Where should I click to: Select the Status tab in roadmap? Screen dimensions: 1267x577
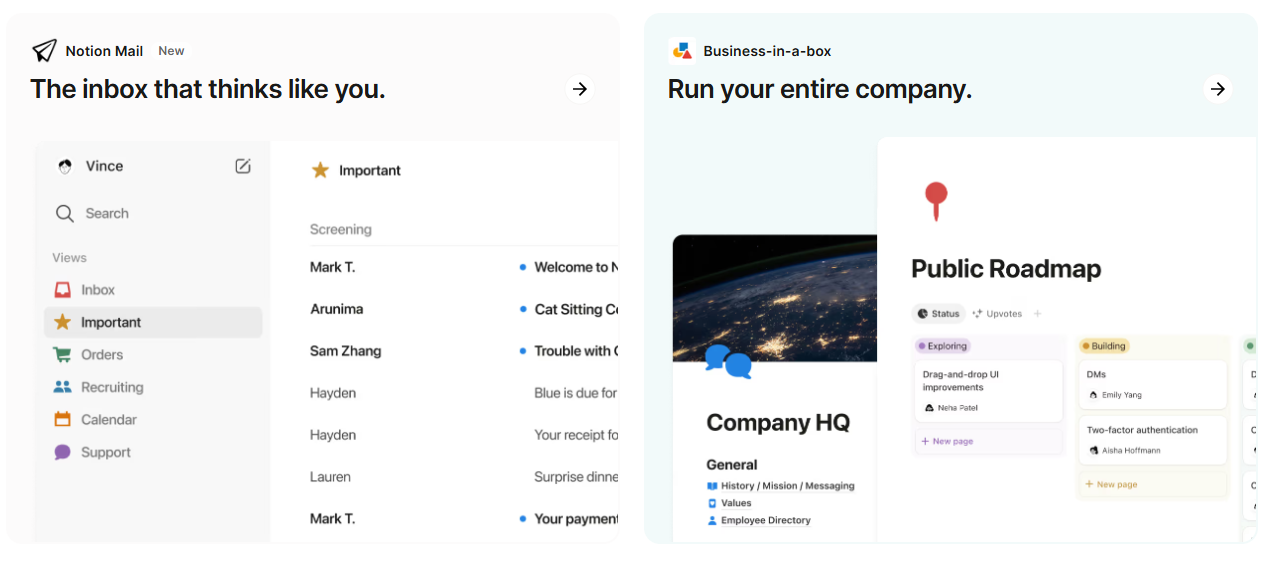click(x=938, y=314)
